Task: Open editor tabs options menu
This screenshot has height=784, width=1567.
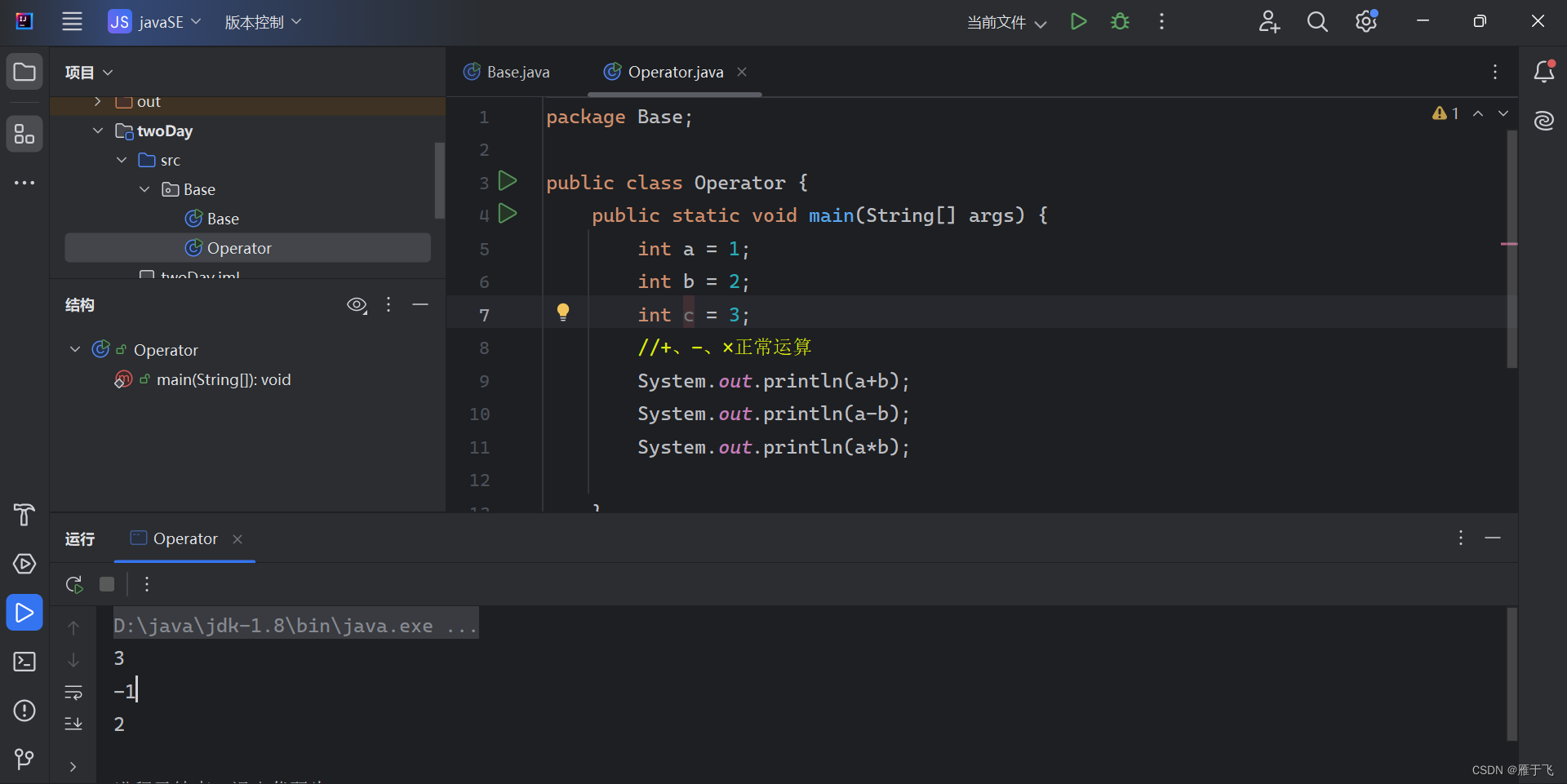Action: [1495, 72]
